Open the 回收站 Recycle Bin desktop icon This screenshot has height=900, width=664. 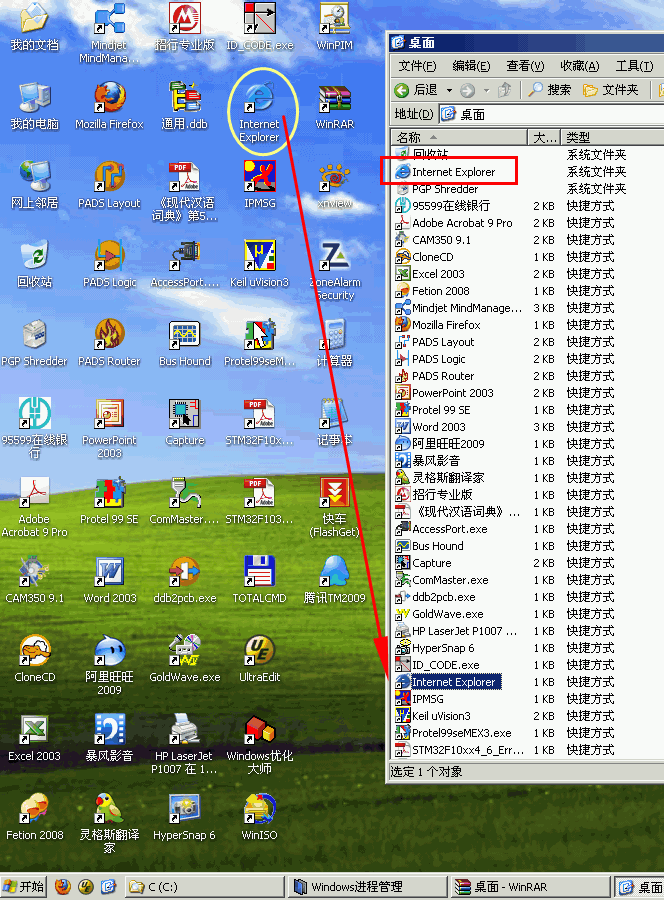[34, 265]
